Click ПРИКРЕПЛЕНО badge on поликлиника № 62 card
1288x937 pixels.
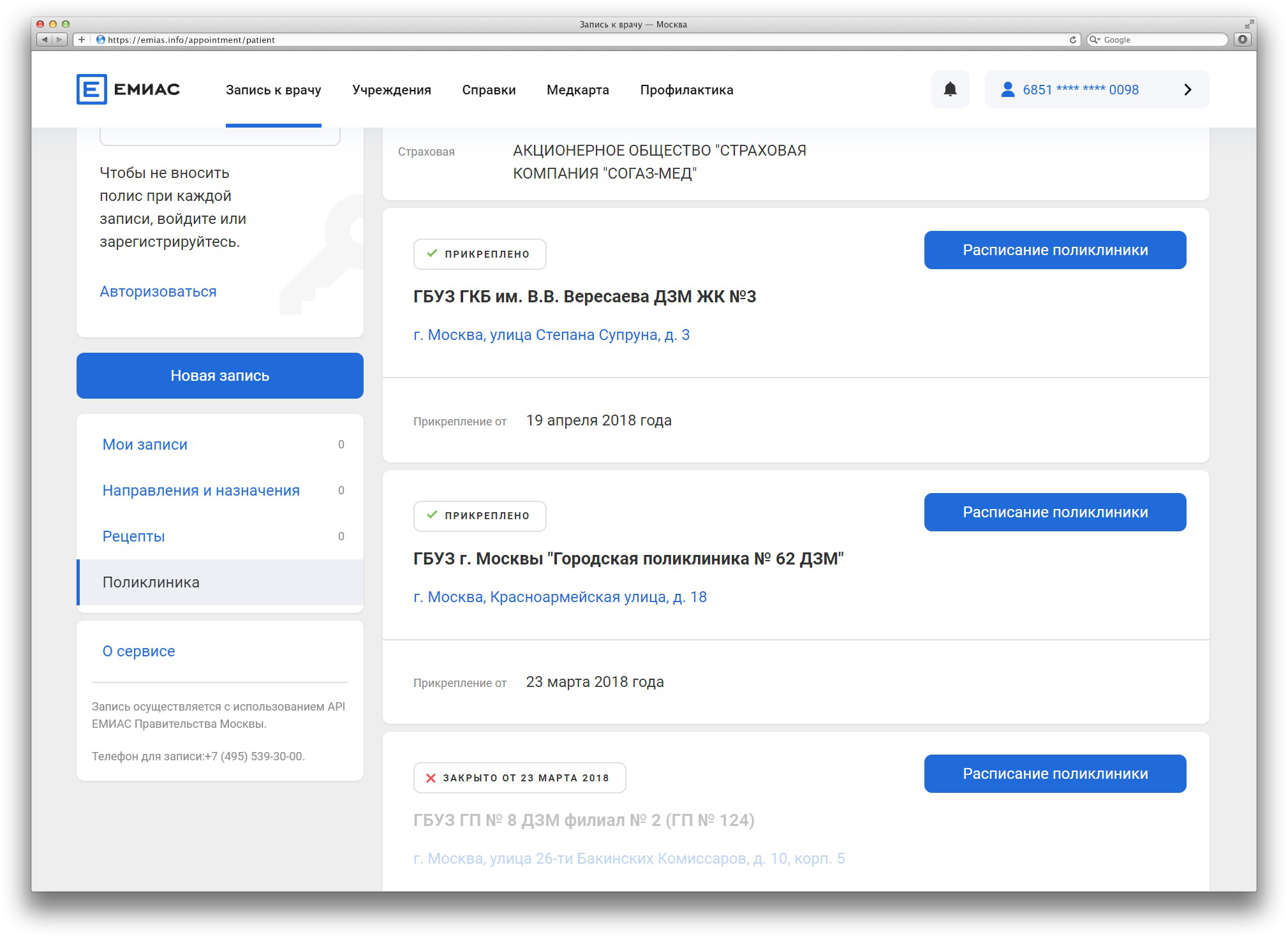pos(480,515)
